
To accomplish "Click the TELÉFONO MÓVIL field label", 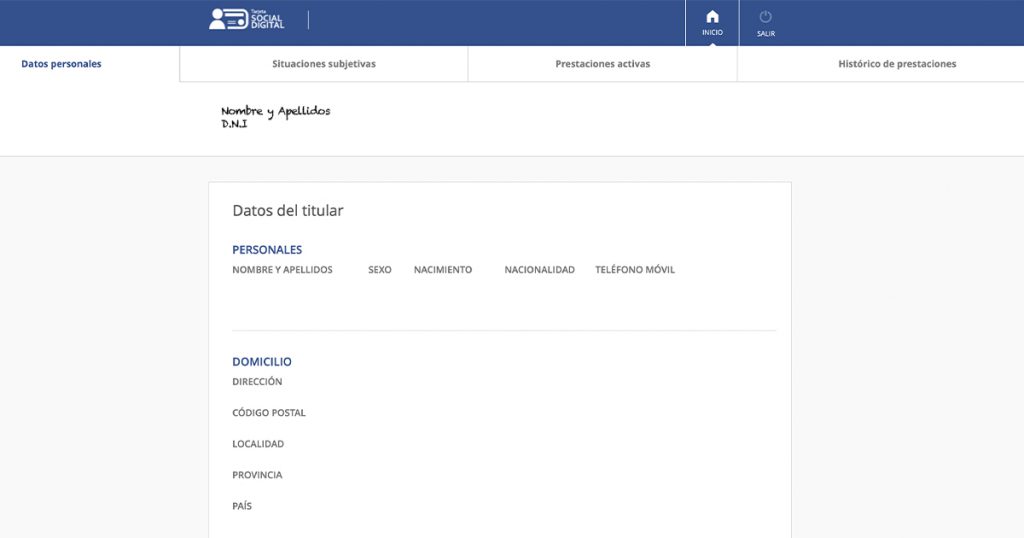I will [635, 270].
